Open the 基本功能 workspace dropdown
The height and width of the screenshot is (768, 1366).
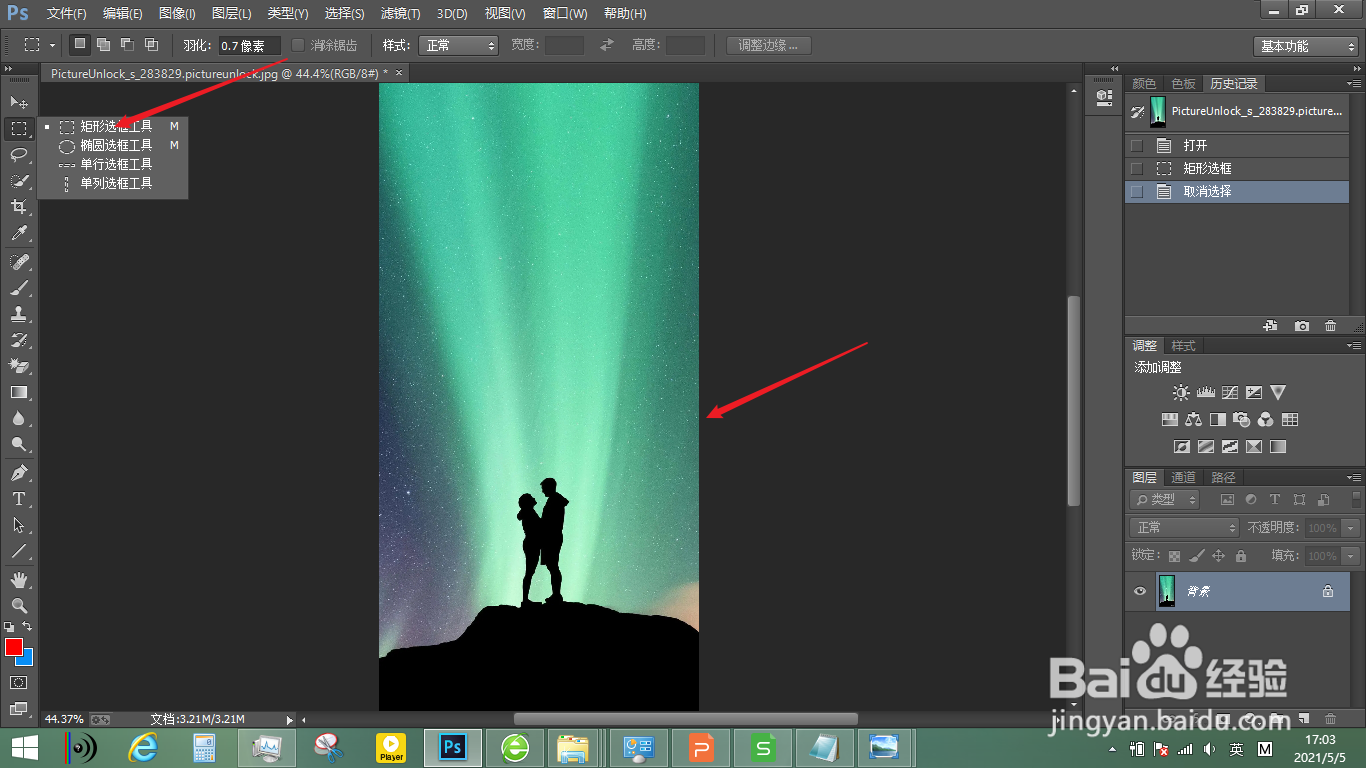1306,46
